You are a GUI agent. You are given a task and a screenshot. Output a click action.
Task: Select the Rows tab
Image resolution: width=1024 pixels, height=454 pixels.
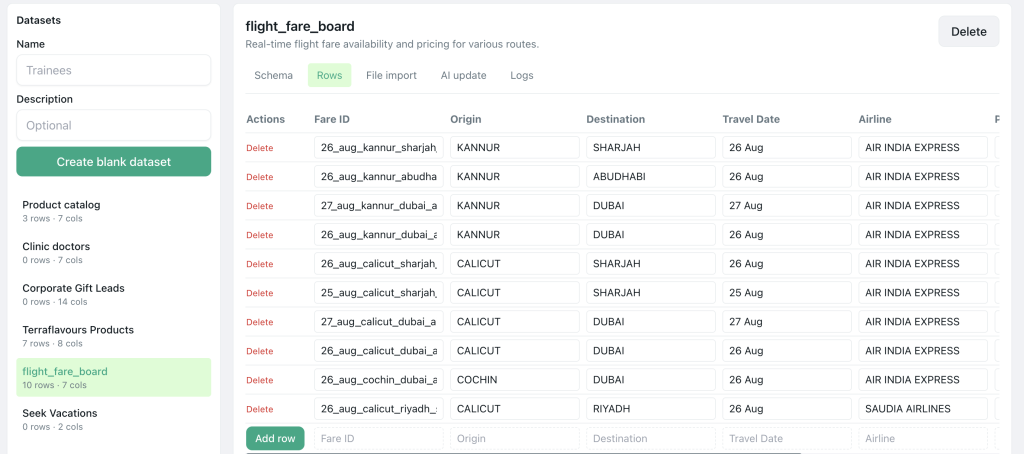pos(330,75)
